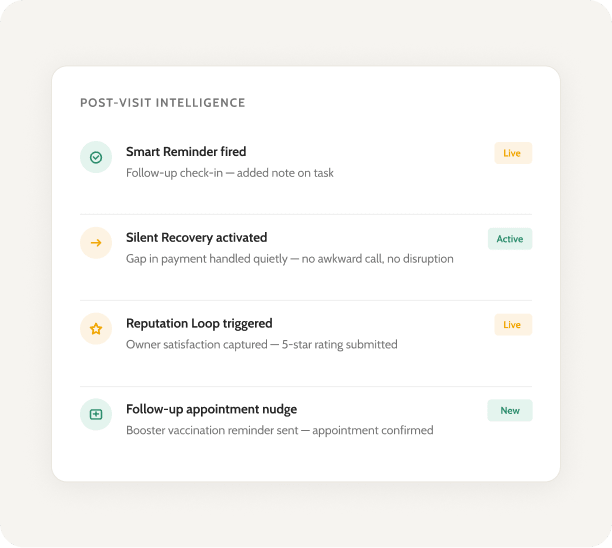
Task: Click the POST-VISIT INTELLIGENCE heading
Action: click(162, 103)
